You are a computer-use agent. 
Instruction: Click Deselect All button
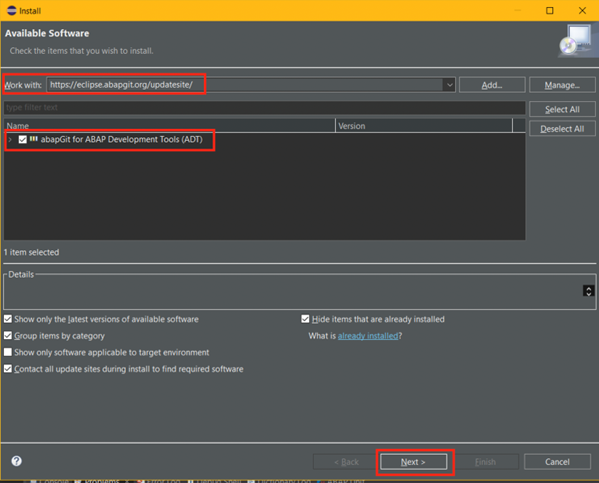coord(562,129)
